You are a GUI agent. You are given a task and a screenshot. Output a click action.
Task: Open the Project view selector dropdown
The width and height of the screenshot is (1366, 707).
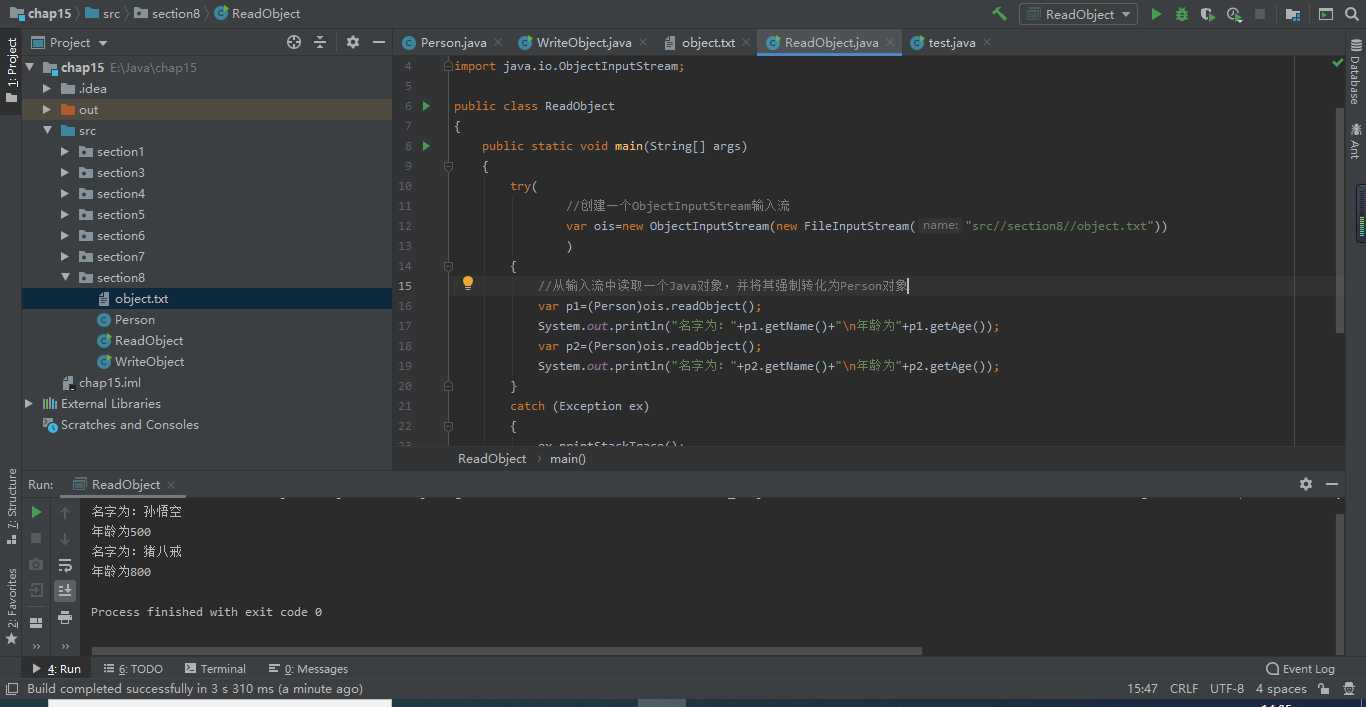[x=69, y=42]
